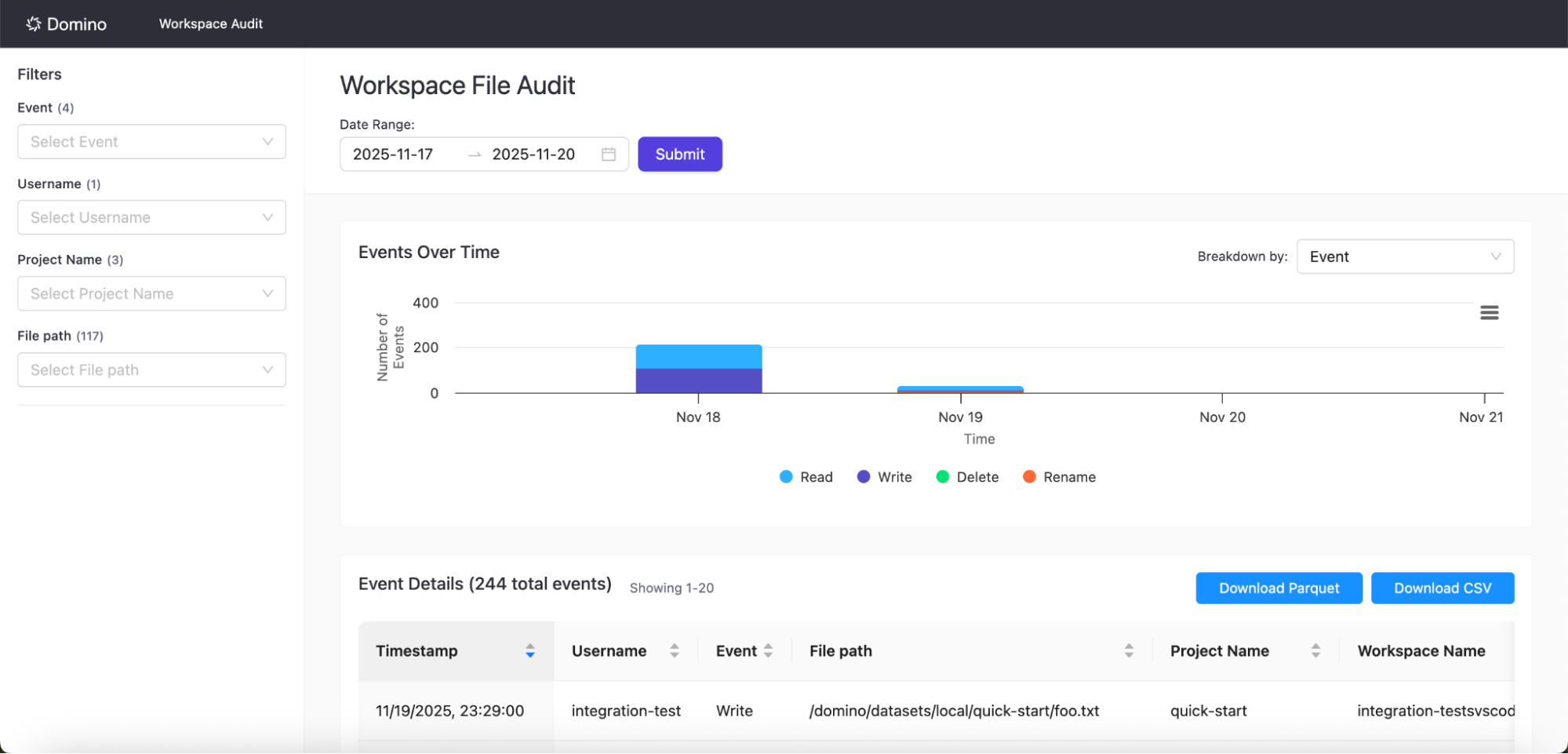1568x754 pixels.
Task: Open the Select Username filter dropdown
Action: [x=151, y=217]
